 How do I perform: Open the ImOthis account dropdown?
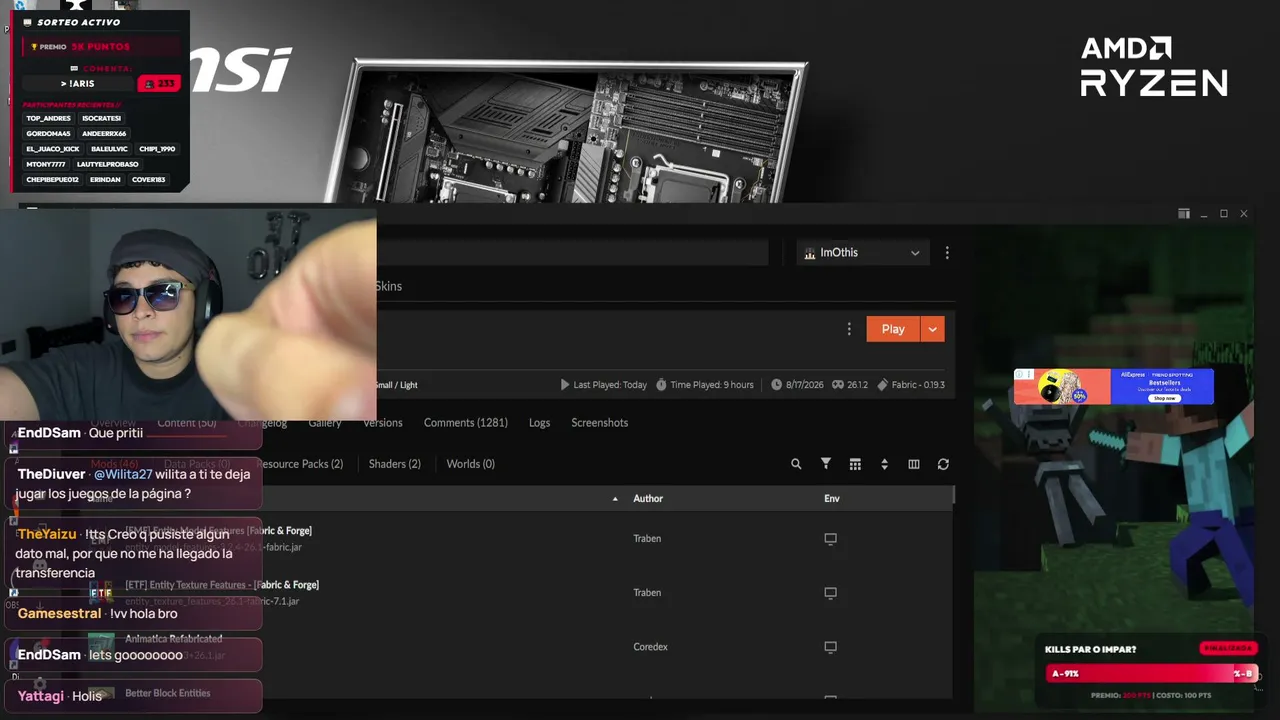pyautogui.click(x=863, y=253)
